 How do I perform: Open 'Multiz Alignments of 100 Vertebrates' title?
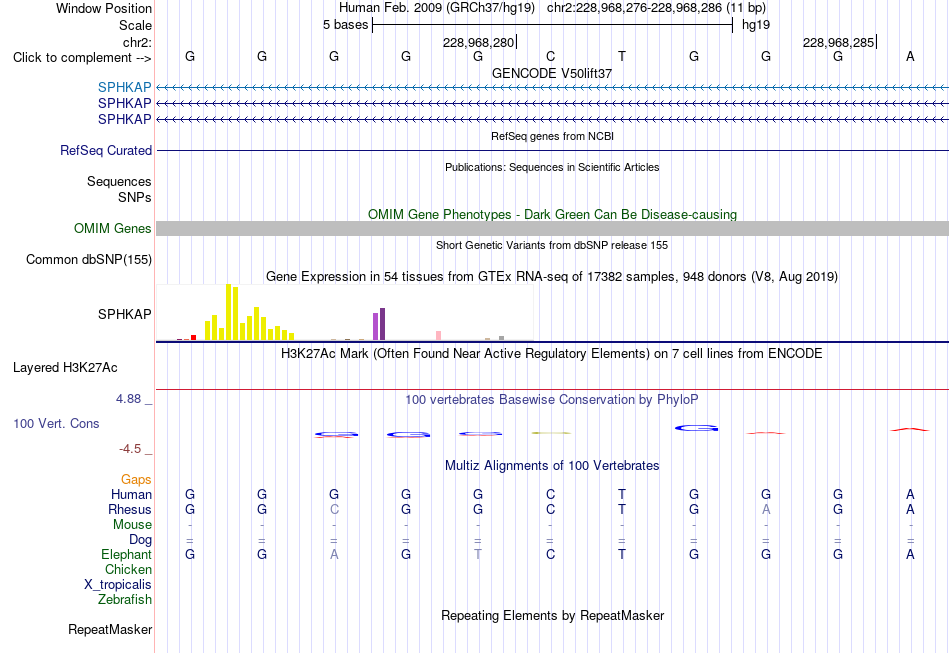[552, 466]
